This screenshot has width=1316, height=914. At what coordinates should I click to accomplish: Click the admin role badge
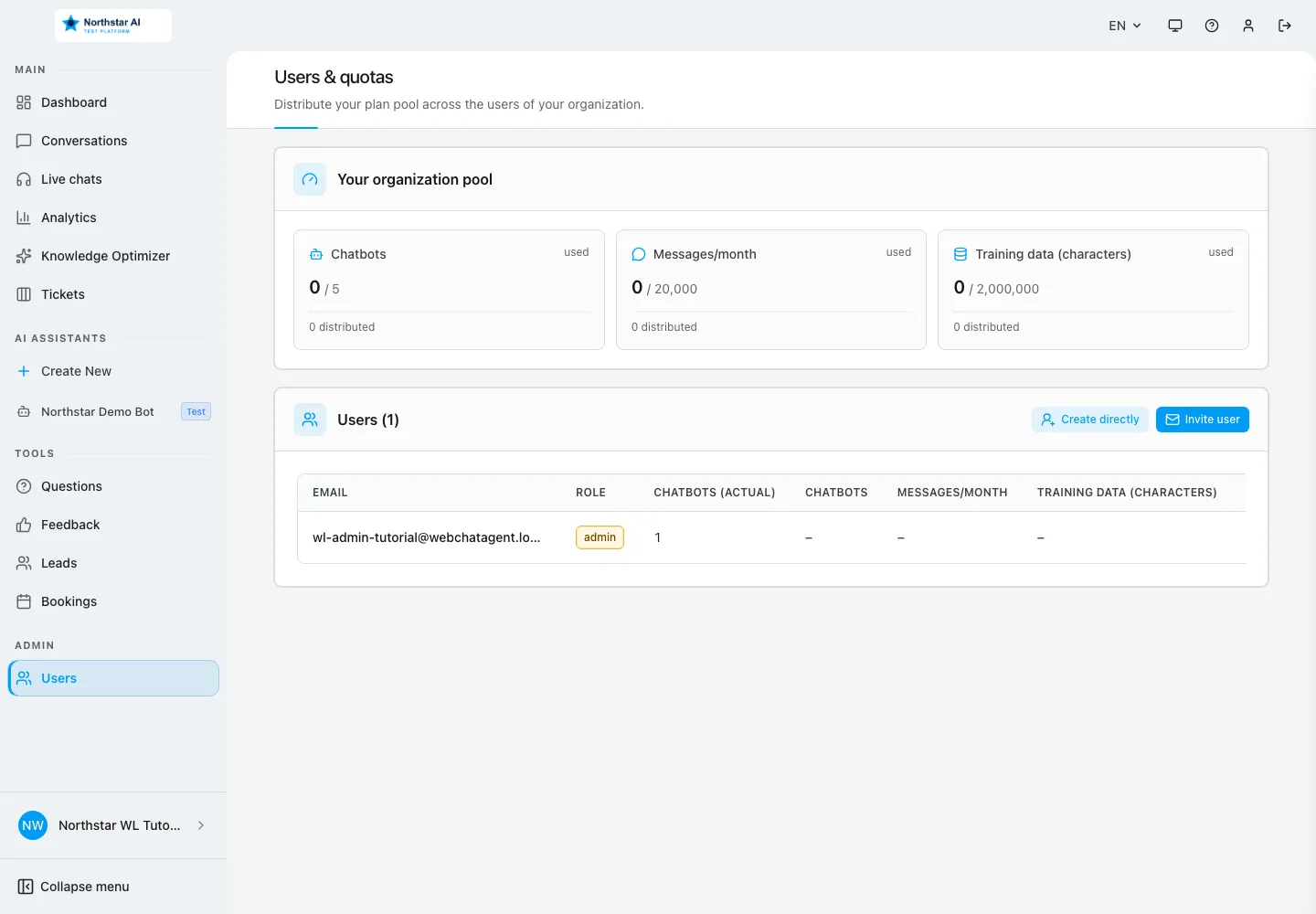(x=600, y=537)
